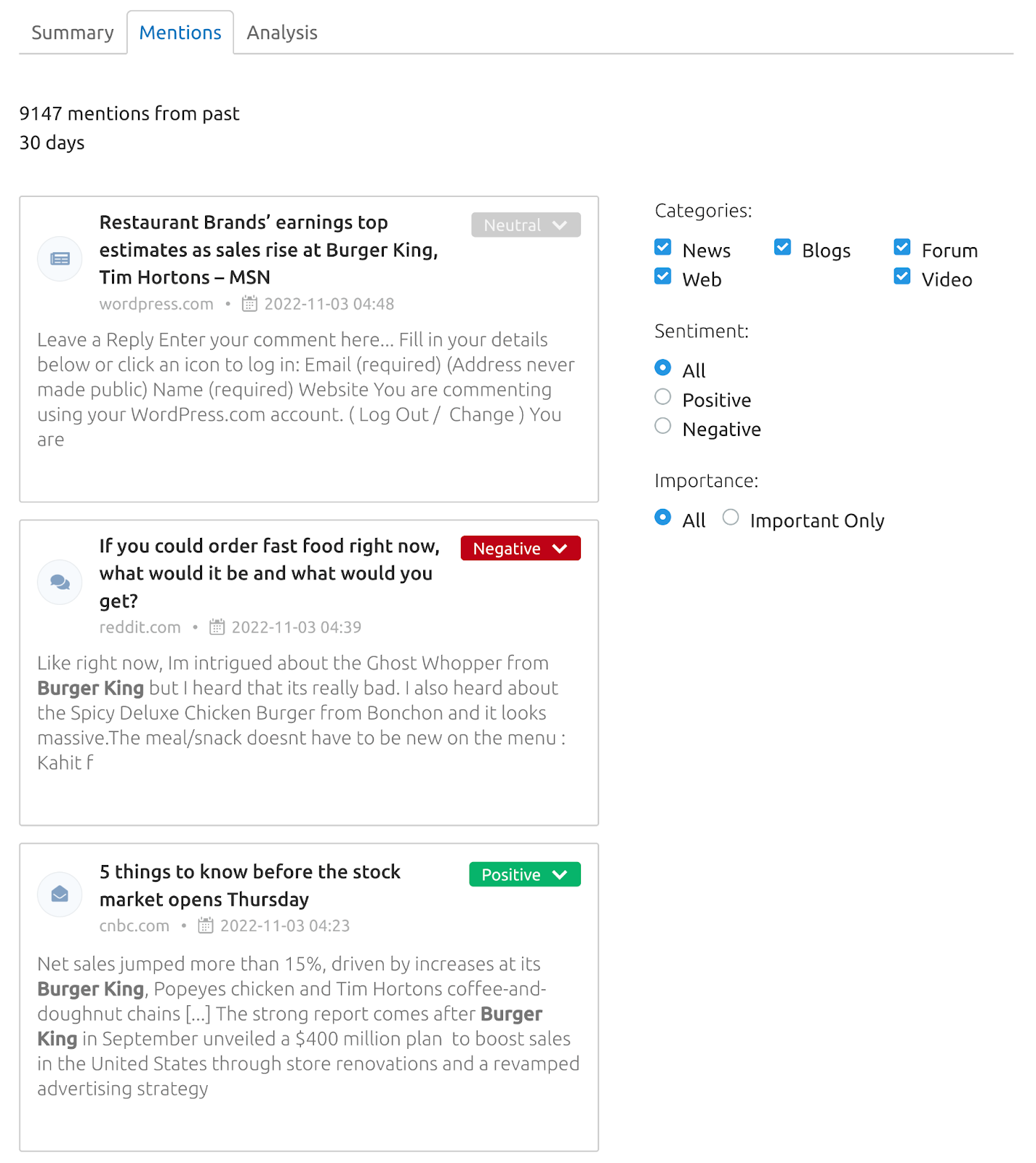Image resolution: width=1036 pixels, height=1163 pixels.
Task: Click the envelope icon on the CNBC mention
Action: click(60, 895)
